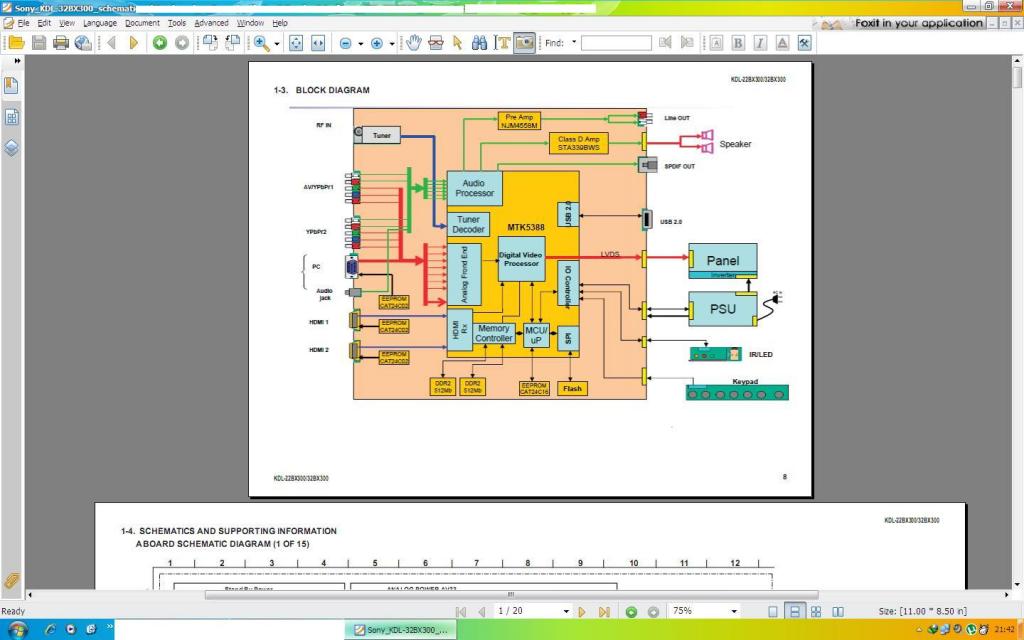The image size is (1024, 640).
Task: Click the zoom out minus button
Action: pyautogui.click(x=345, y=43)
